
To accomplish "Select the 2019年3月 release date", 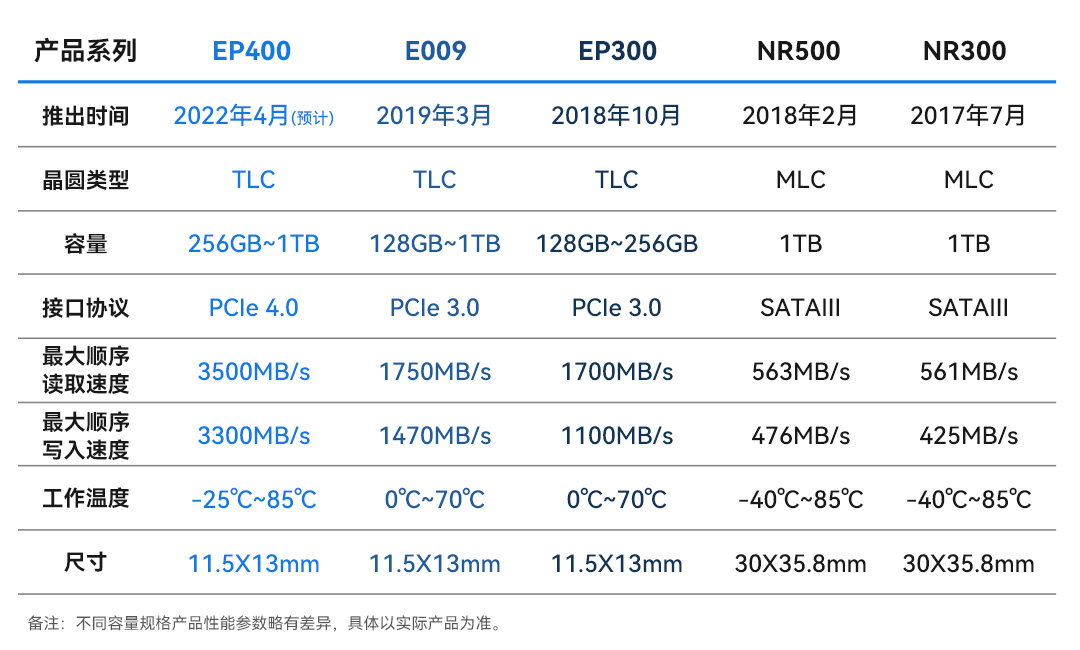I will pyautogui.click(x=435, y=116).
